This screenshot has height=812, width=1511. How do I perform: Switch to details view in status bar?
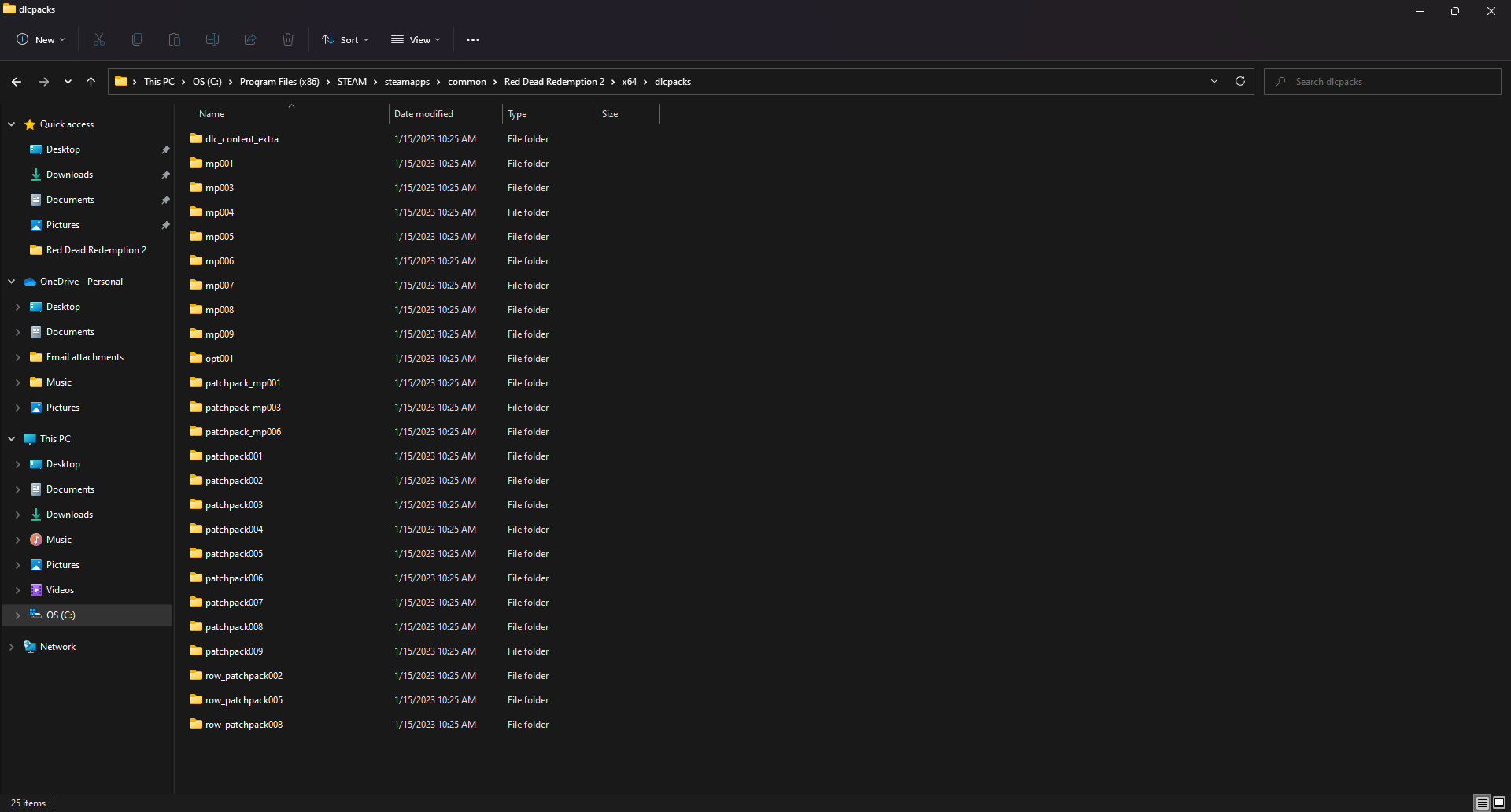1482,803
